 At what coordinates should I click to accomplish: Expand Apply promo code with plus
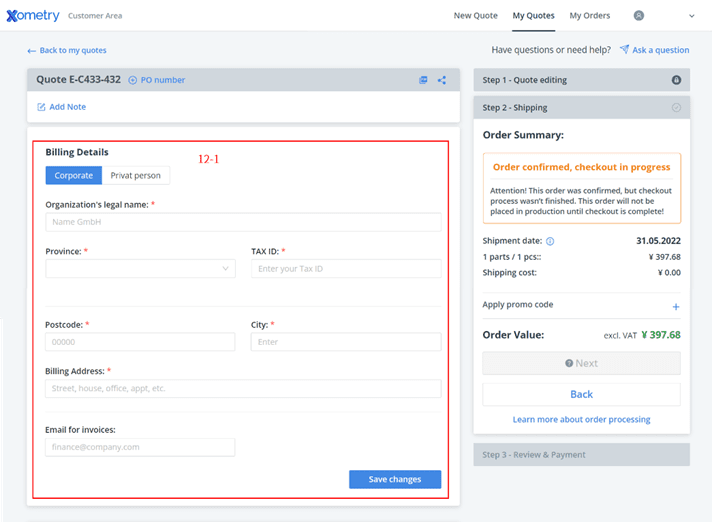(676, 306)
